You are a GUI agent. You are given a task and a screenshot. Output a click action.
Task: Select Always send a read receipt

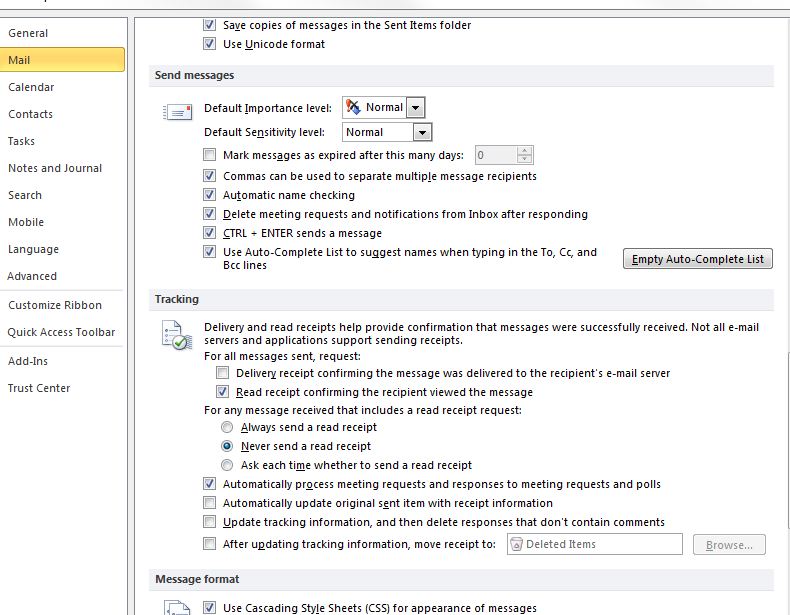[x=227, y=427]
